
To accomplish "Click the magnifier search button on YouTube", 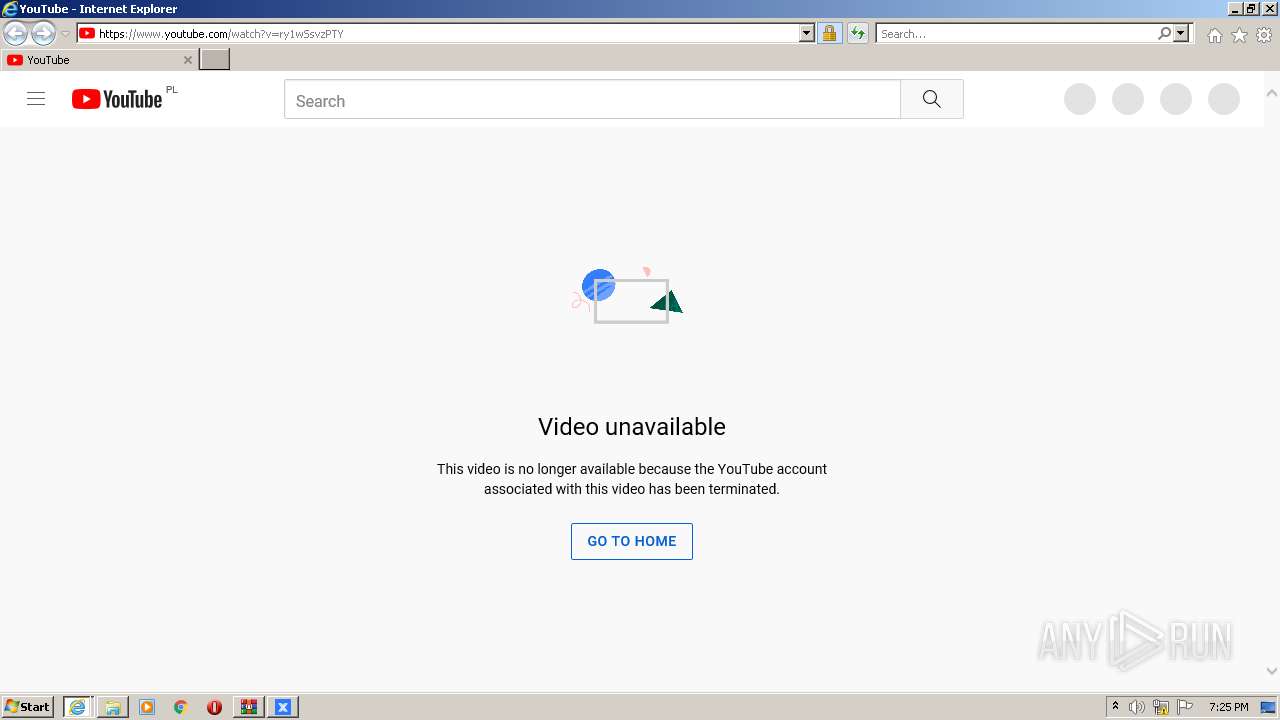I will [x=932, y=99].
